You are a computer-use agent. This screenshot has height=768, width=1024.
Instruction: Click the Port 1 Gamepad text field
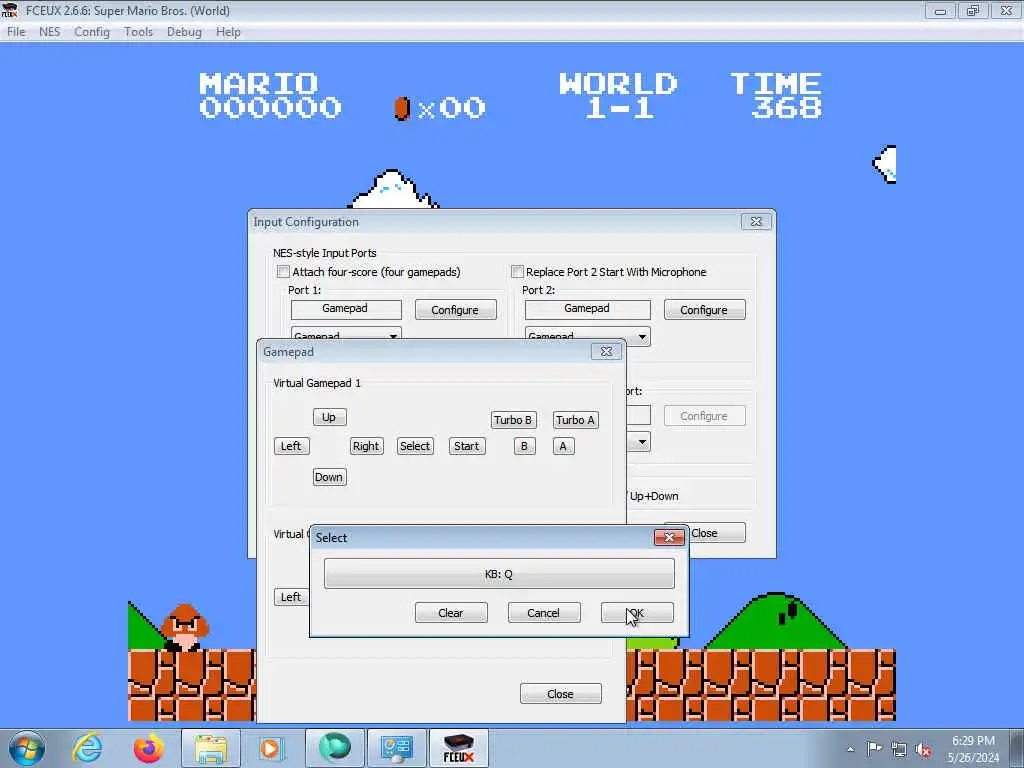(x=345, y=309)
